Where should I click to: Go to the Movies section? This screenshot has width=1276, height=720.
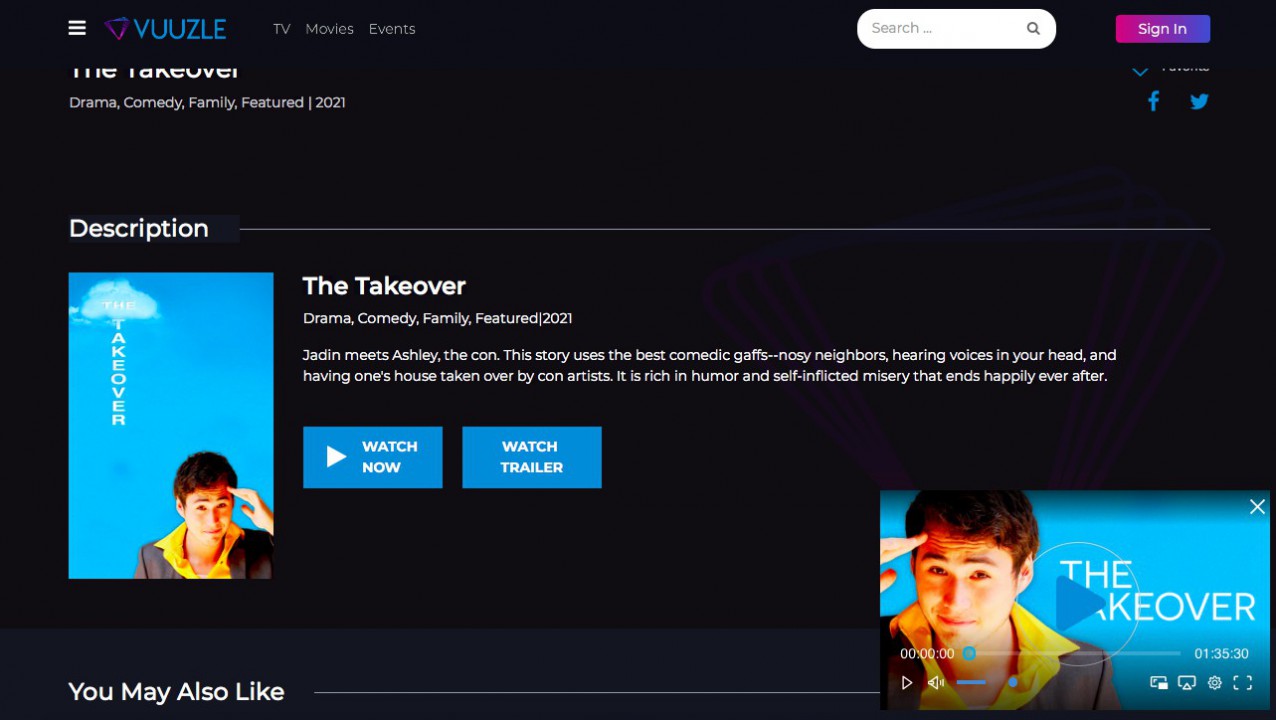(x=329, y=29)
